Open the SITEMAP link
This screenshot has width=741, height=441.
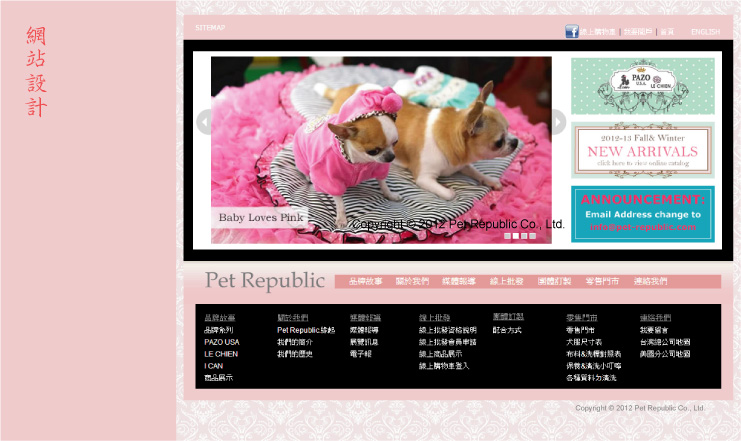[210, 28]
